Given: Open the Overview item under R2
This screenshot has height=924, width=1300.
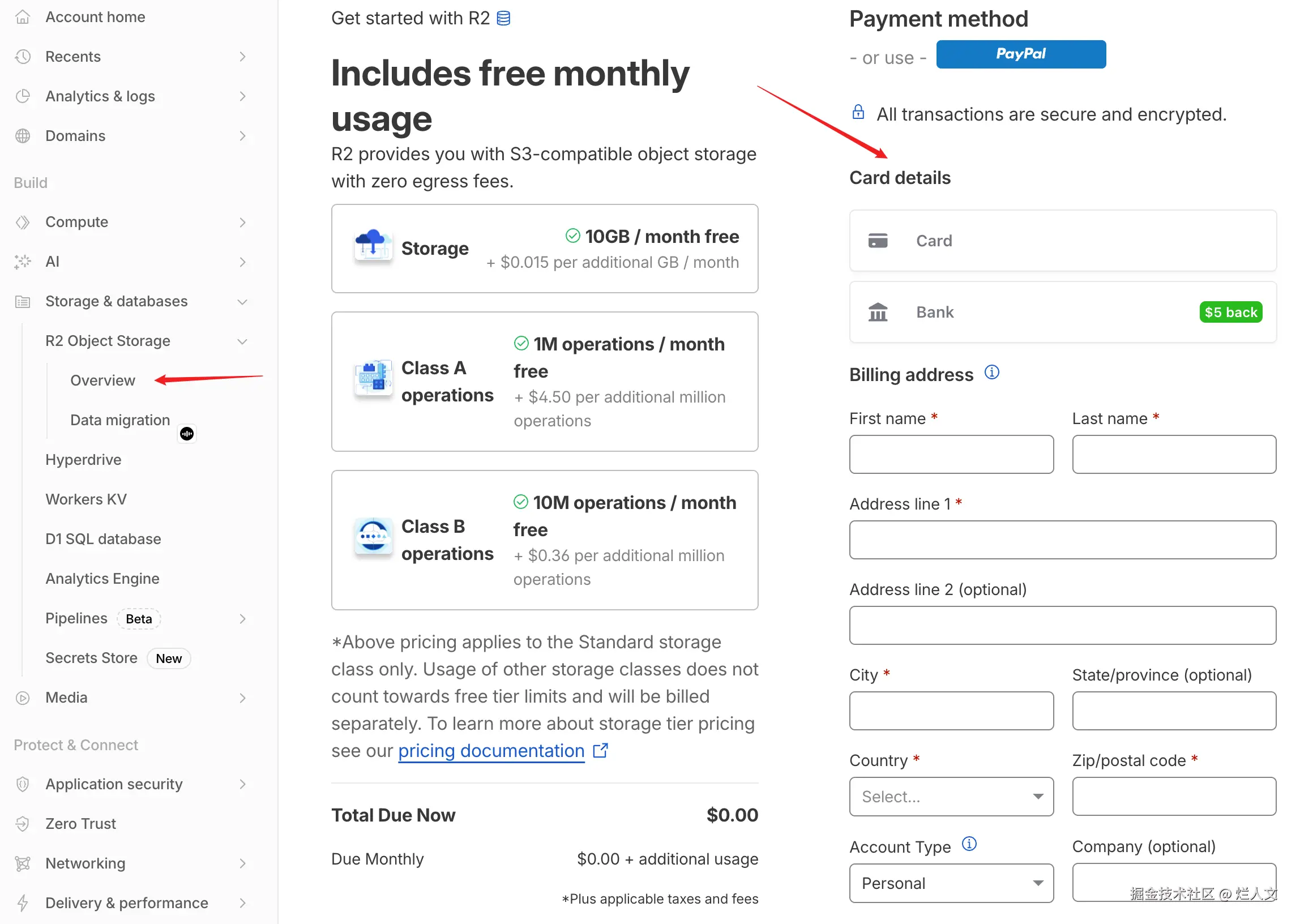Looking at the screenshot, I should click(103, 380).
